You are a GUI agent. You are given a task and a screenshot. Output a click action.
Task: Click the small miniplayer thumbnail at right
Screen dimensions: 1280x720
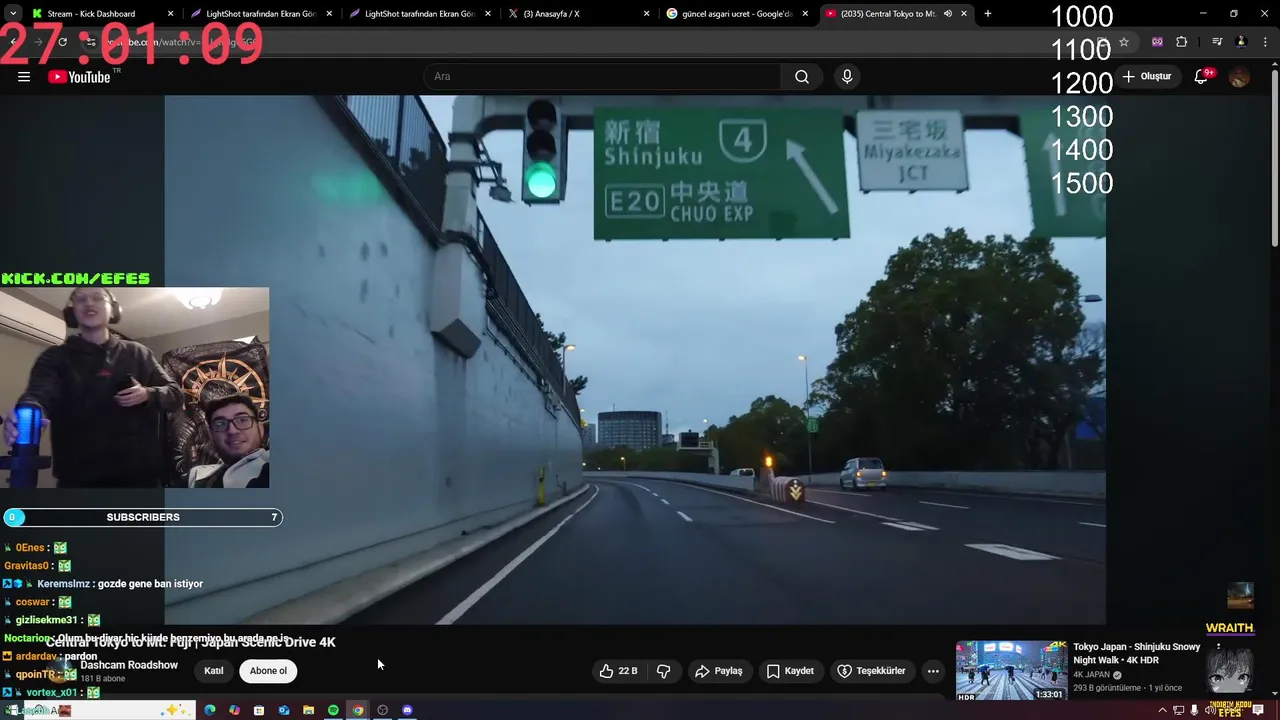pos(1240,595)
